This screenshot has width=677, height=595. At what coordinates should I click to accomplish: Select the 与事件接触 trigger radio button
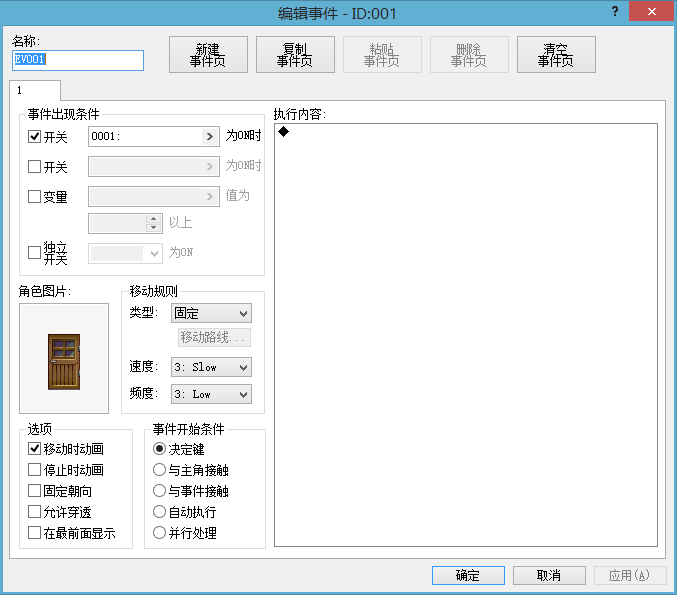(x=159, y=491)
